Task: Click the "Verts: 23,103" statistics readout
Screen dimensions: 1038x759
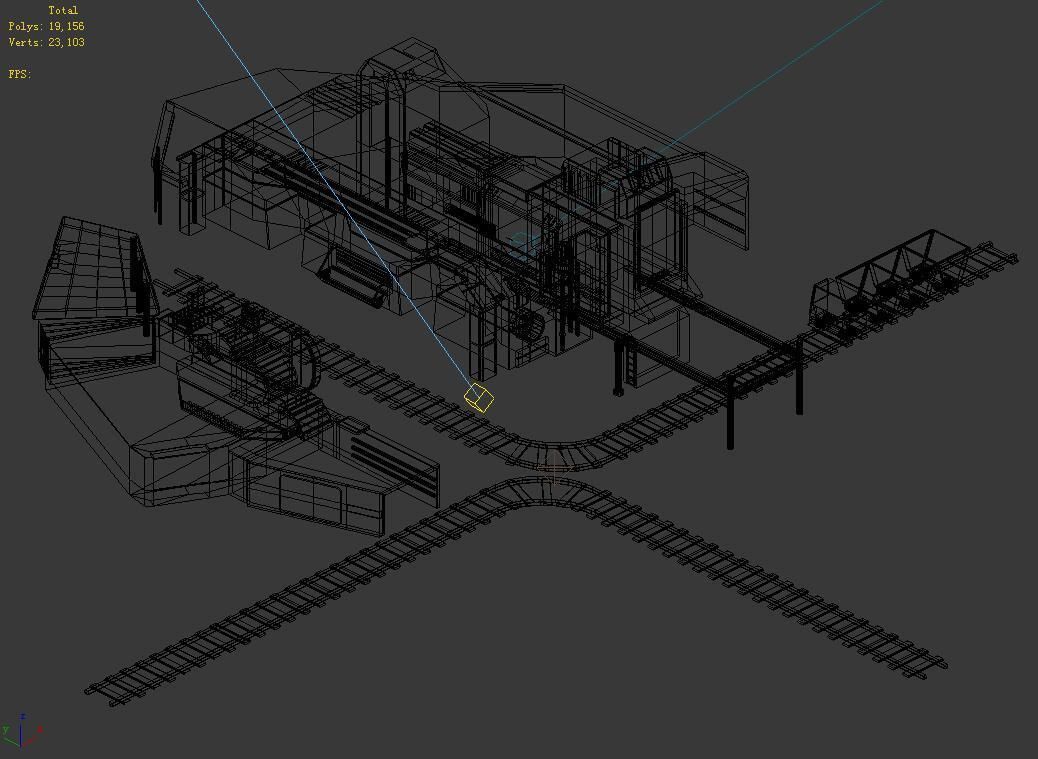Action: coord(46,42)
